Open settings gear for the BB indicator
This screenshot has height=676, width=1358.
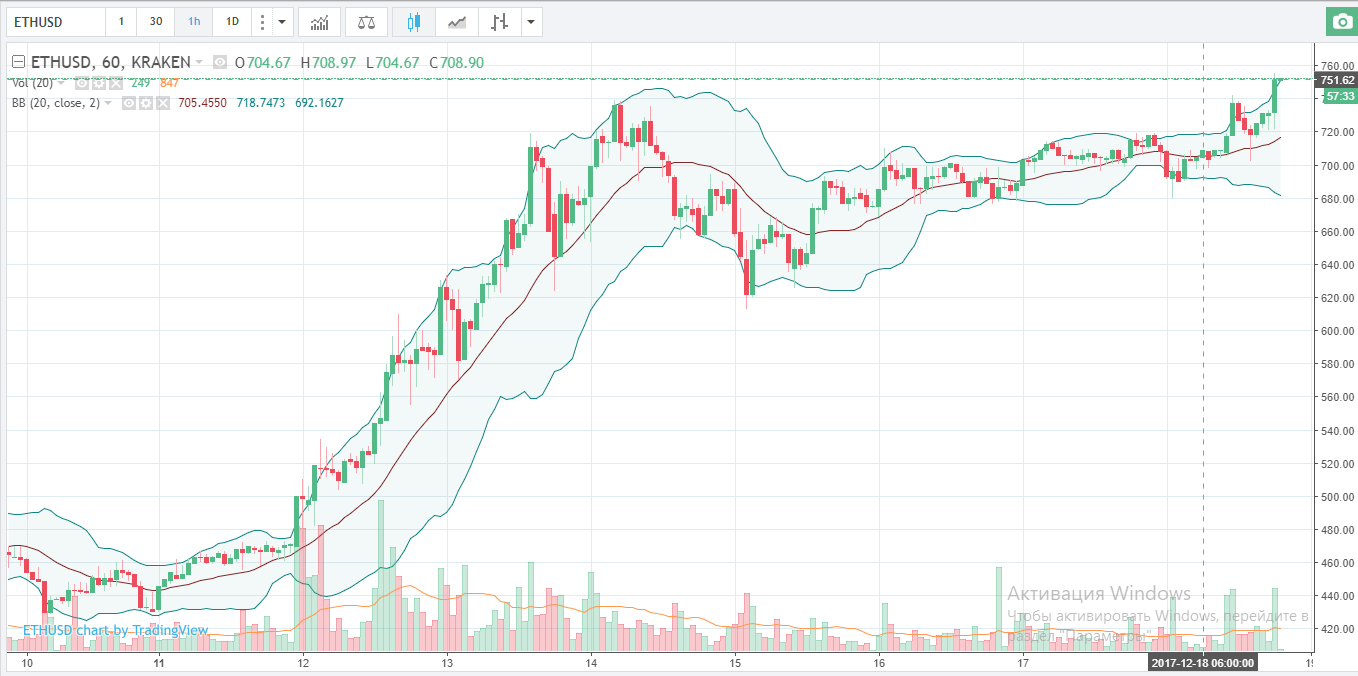coord(145,103)
